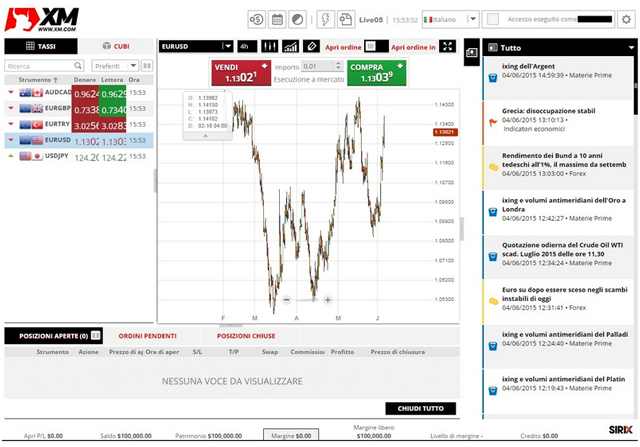Expand chart to fullscreen
Image resolution: width=640 pixels, height=447 pixels.
coord(447,46)
